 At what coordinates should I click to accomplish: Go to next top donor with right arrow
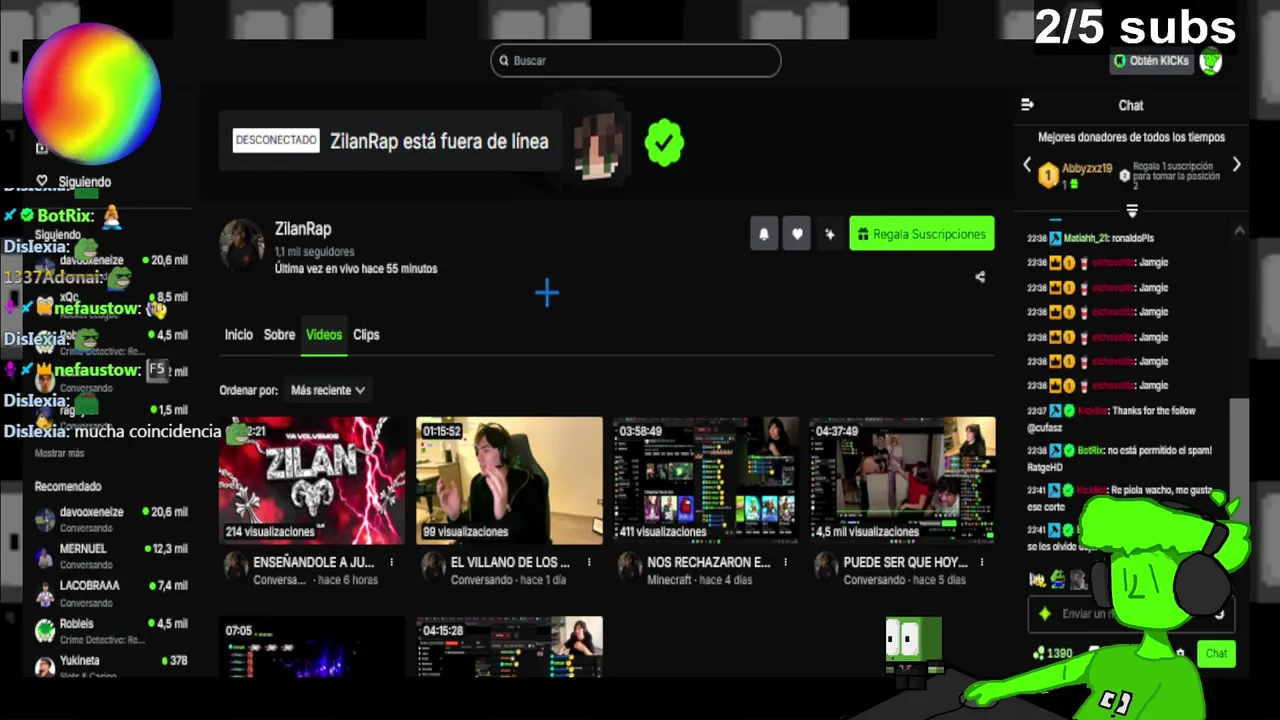tap(1236, 165)
